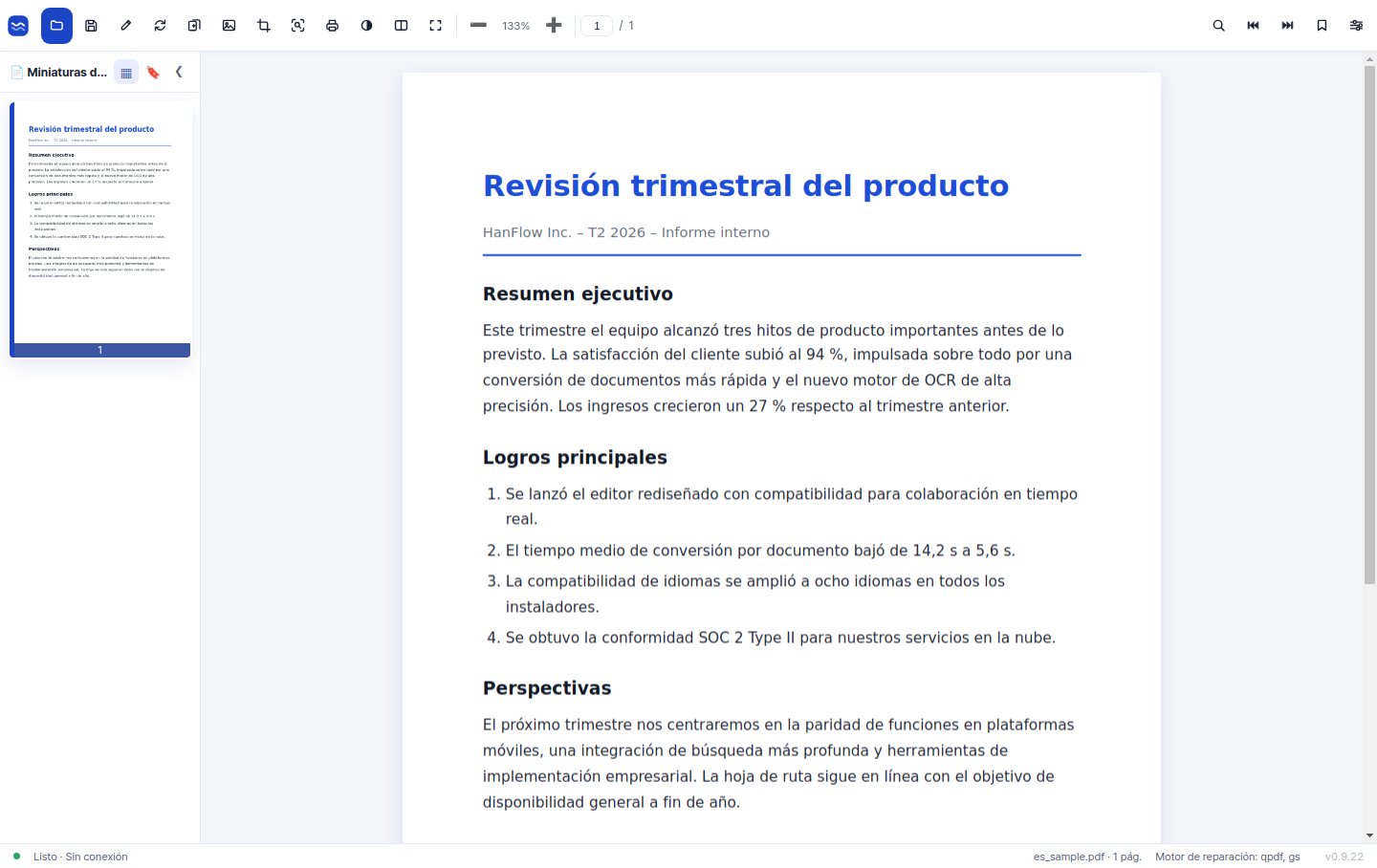
Task: Click the app logo with wave icon
Action: pyautogui.click(x=18, y=26)
